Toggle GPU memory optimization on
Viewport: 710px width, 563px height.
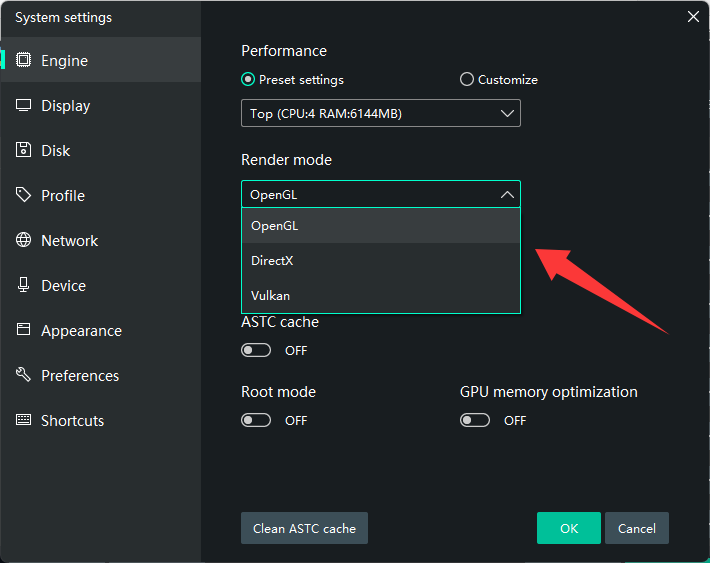475,421
